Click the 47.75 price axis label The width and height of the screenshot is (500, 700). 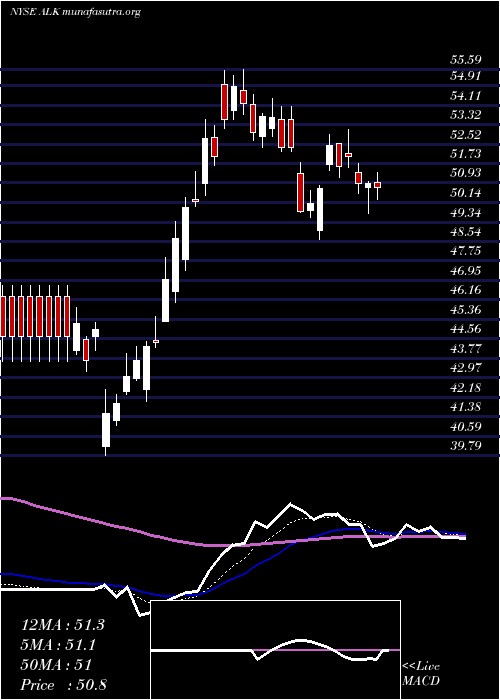pyautogui.click(x=465, y=251)
